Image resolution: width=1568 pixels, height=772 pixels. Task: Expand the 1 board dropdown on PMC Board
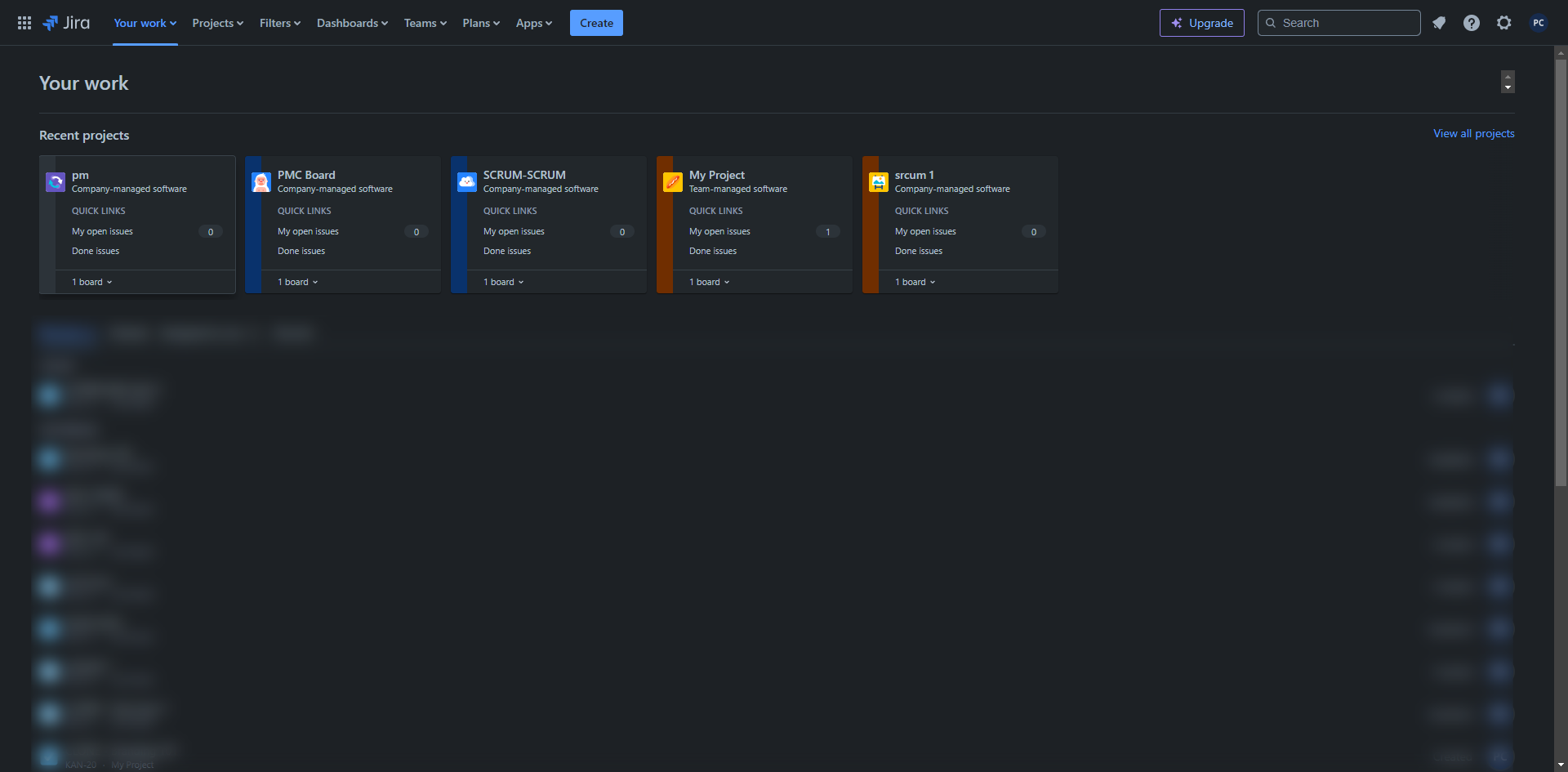298,282
